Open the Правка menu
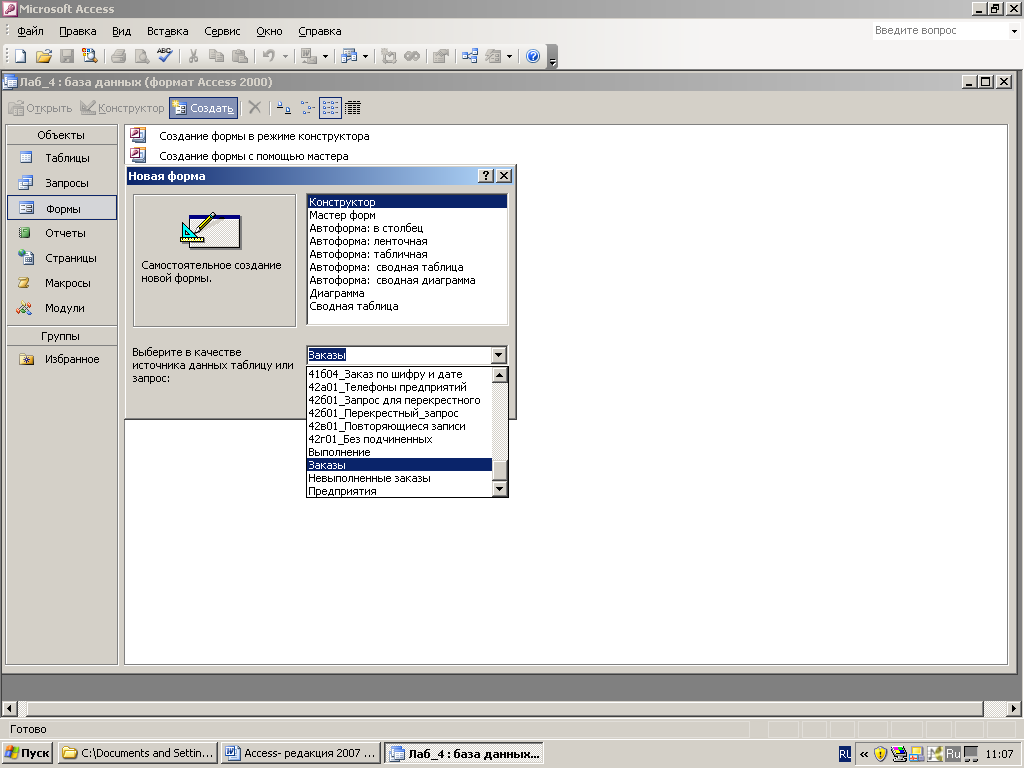Viewport: 1024px width, 768px height. click(78, 31)
